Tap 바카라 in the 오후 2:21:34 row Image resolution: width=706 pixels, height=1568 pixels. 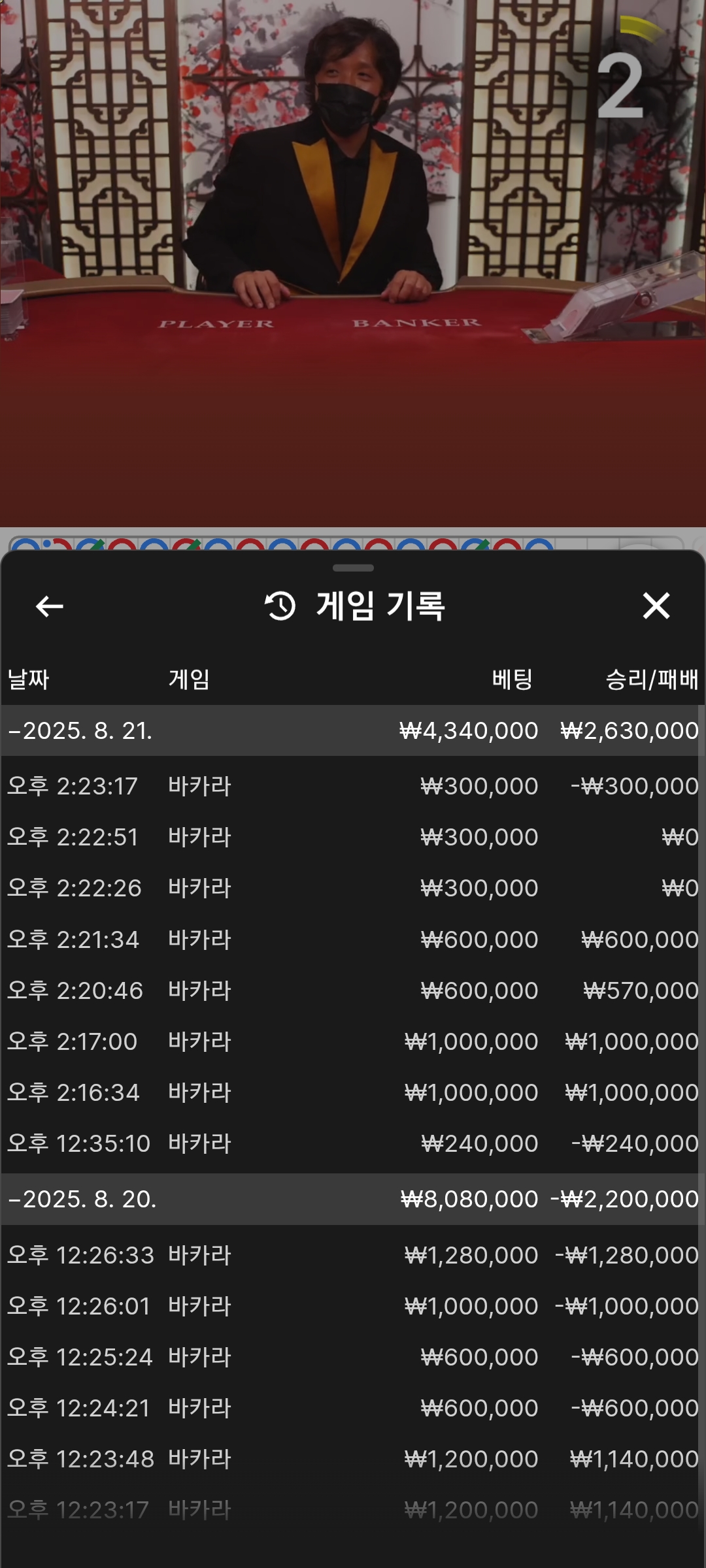tap(199, 939)
